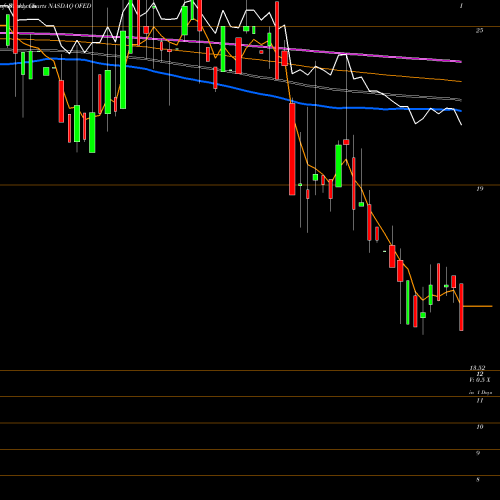Click the 10 price axis label

click(480, 427)
